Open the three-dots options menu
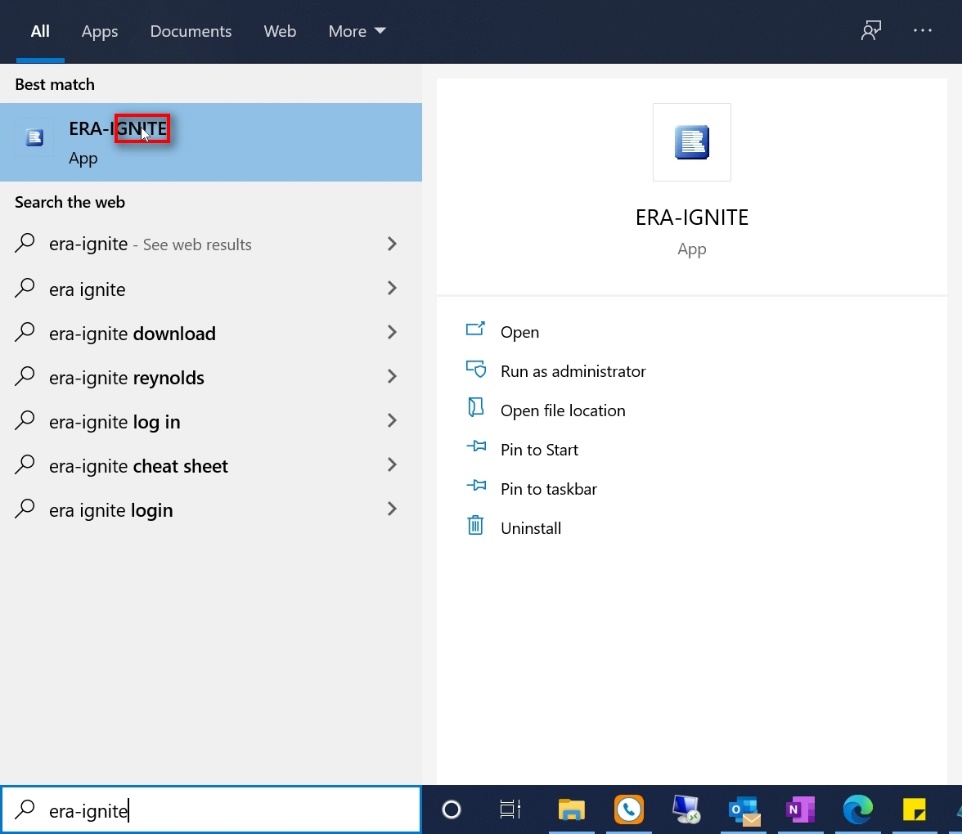Image resolution: width=962 pixels, height=834 pixels. pyautogui.click(x=922, y=30)
